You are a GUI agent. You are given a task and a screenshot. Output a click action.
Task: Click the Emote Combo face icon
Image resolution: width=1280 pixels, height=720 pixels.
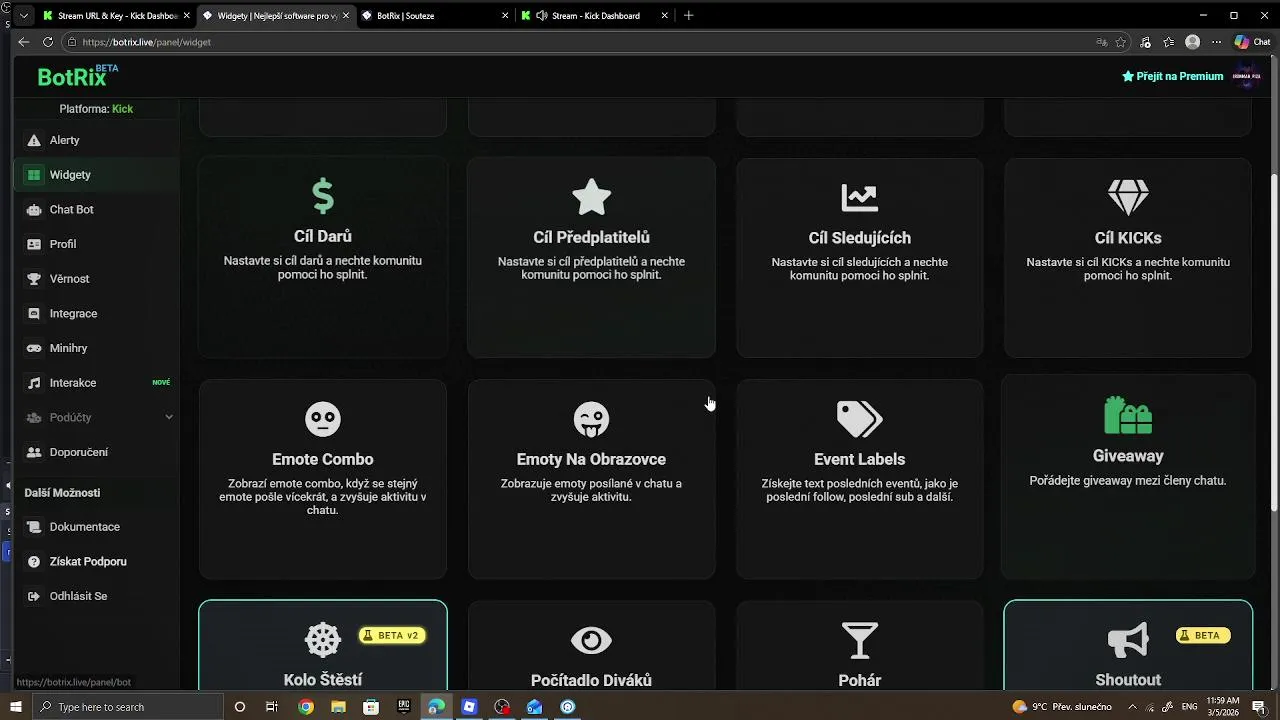pos(323,419)
